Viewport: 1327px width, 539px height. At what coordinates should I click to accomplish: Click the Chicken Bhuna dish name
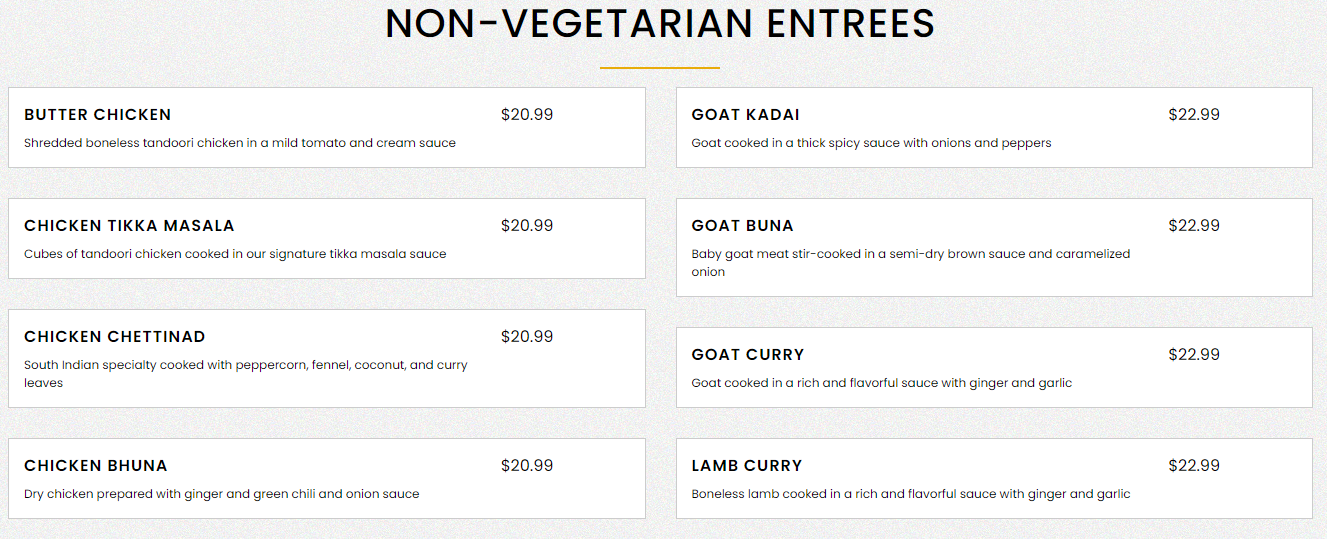96,466
